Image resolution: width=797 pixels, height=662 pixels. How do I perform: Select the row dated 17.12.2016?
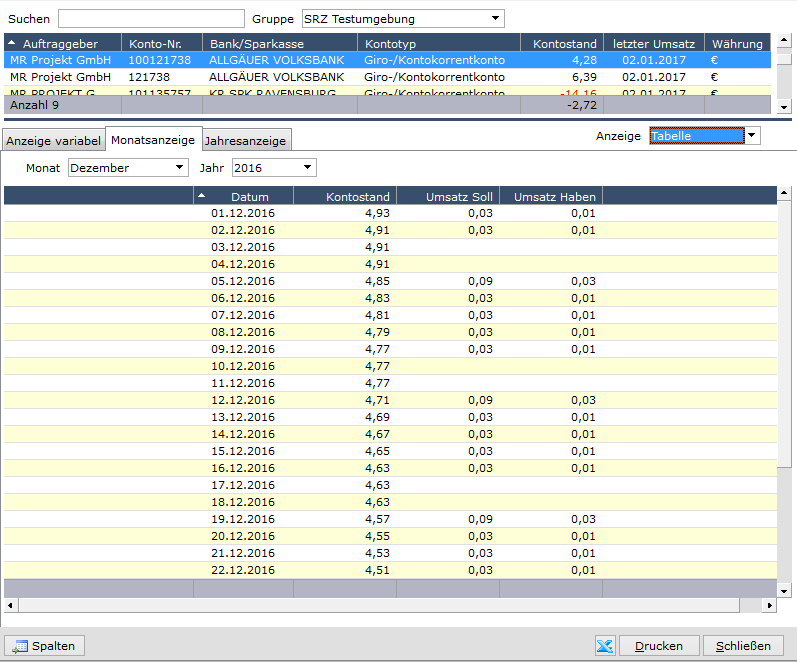tap(390, 485)
